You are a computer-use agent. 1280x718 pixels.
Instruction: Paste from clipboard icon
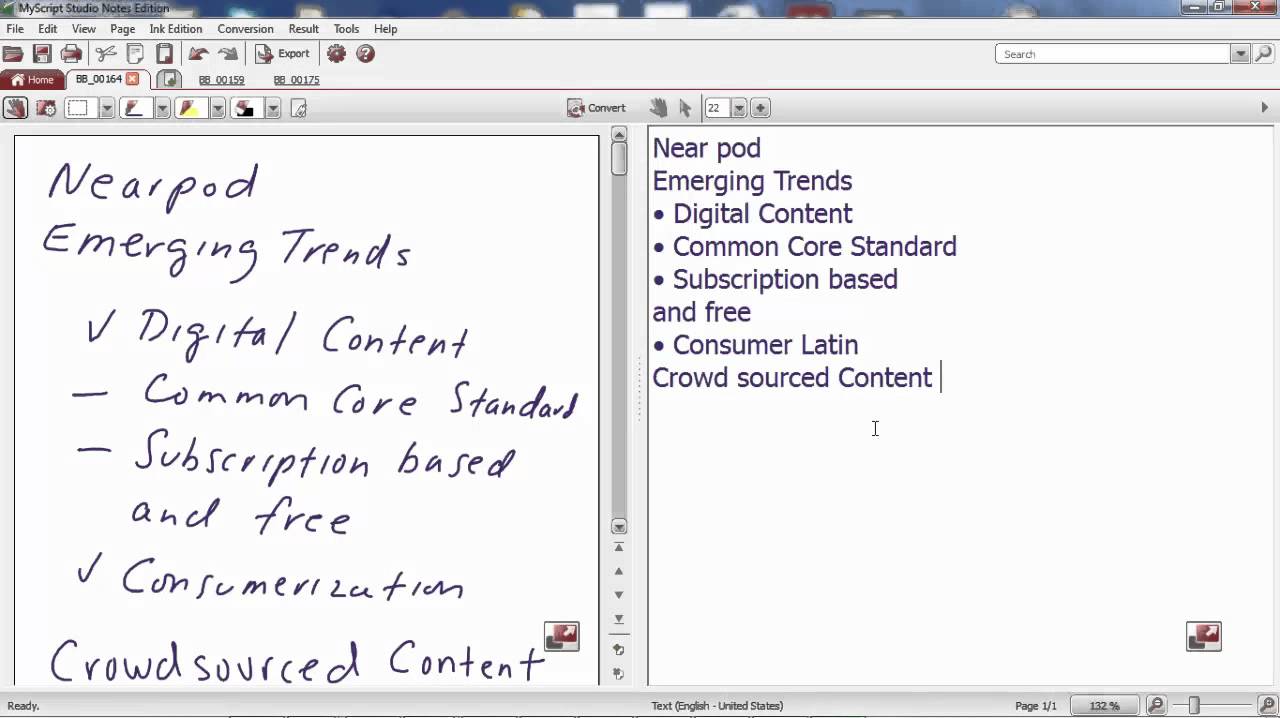(164, 54)
